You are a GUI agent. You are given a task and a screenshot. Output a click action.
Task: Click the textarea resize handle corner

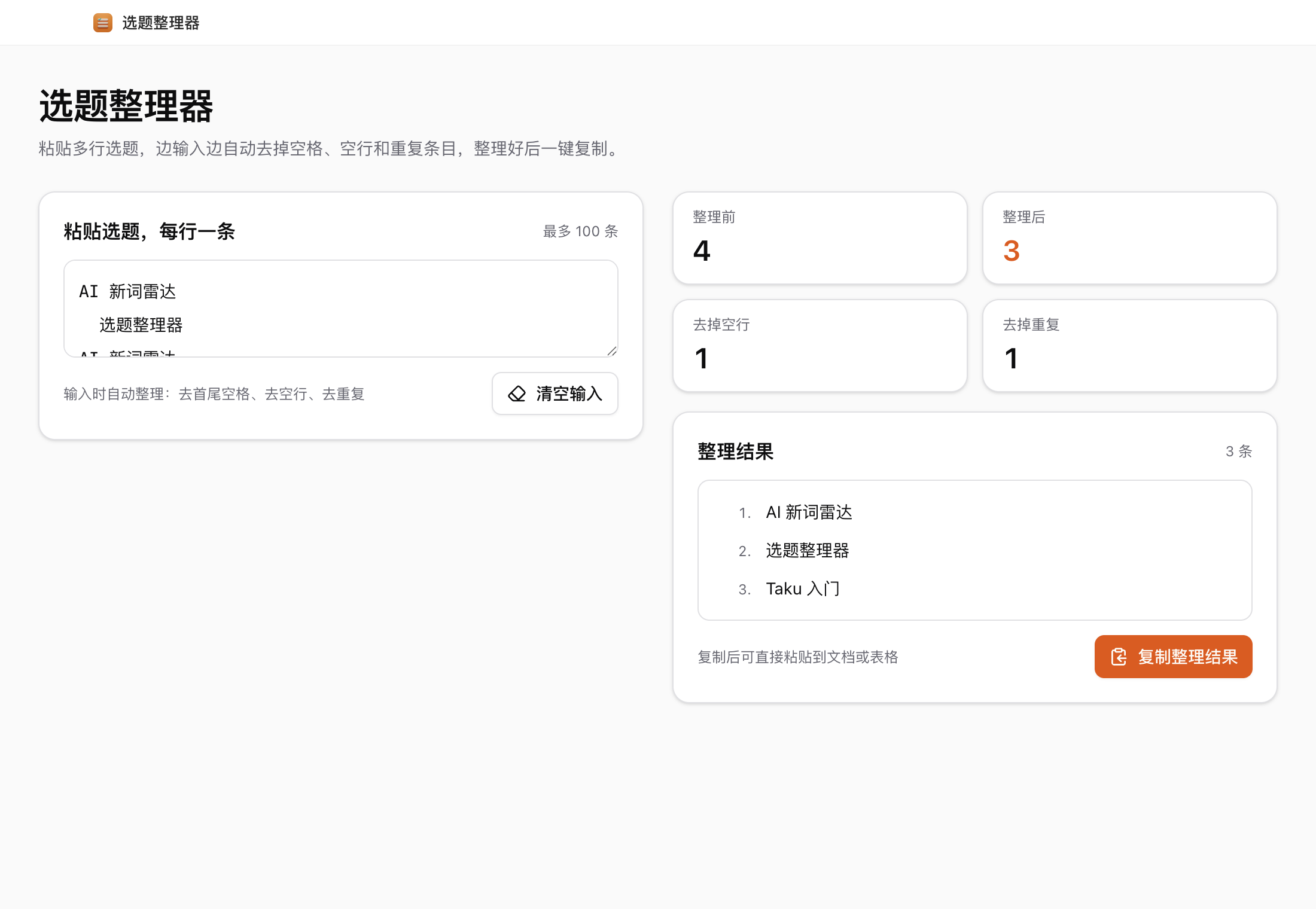point(612,351)
